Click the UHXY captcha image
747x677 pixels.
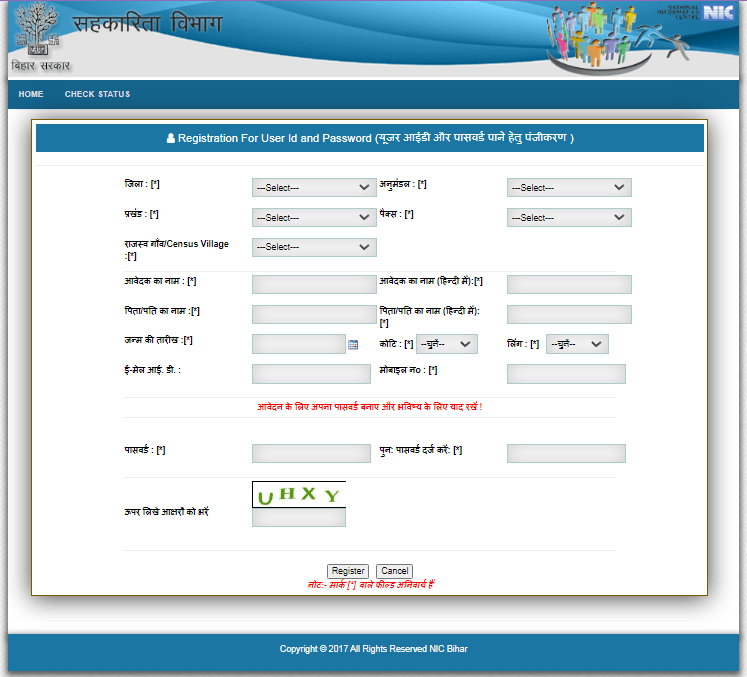(299, 495)
